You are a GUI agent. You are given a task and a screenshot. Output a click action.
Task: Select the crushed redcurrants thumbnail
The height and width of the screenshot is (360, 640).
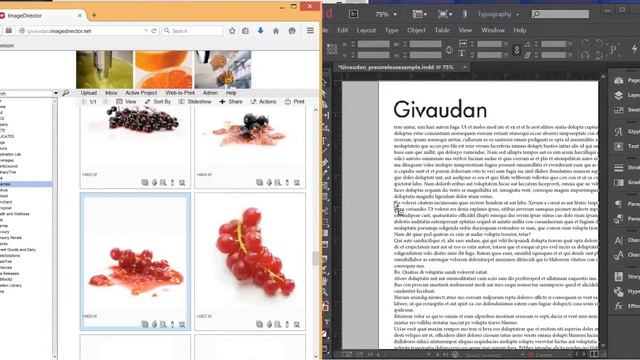(x=135, y=261)
